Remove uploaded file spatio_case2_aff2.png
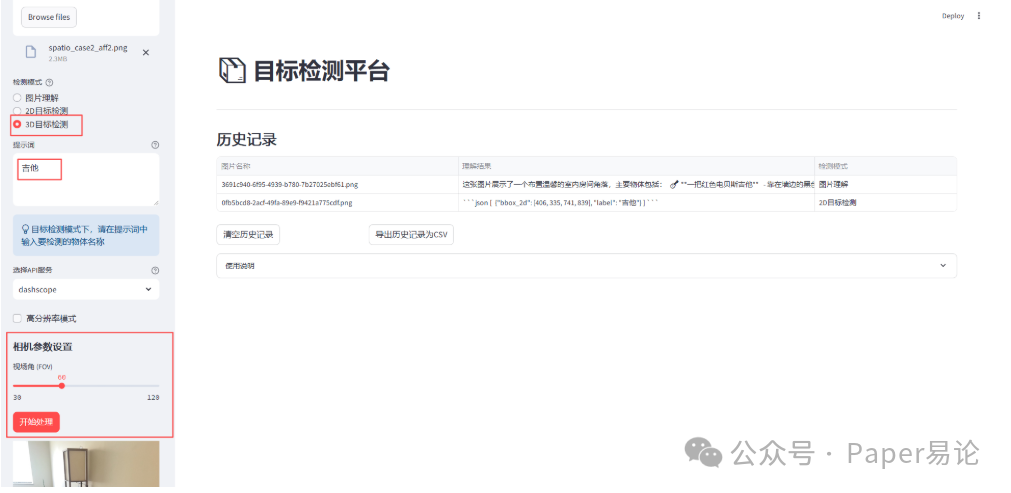 pyautogui.click(x=146, y=53)
